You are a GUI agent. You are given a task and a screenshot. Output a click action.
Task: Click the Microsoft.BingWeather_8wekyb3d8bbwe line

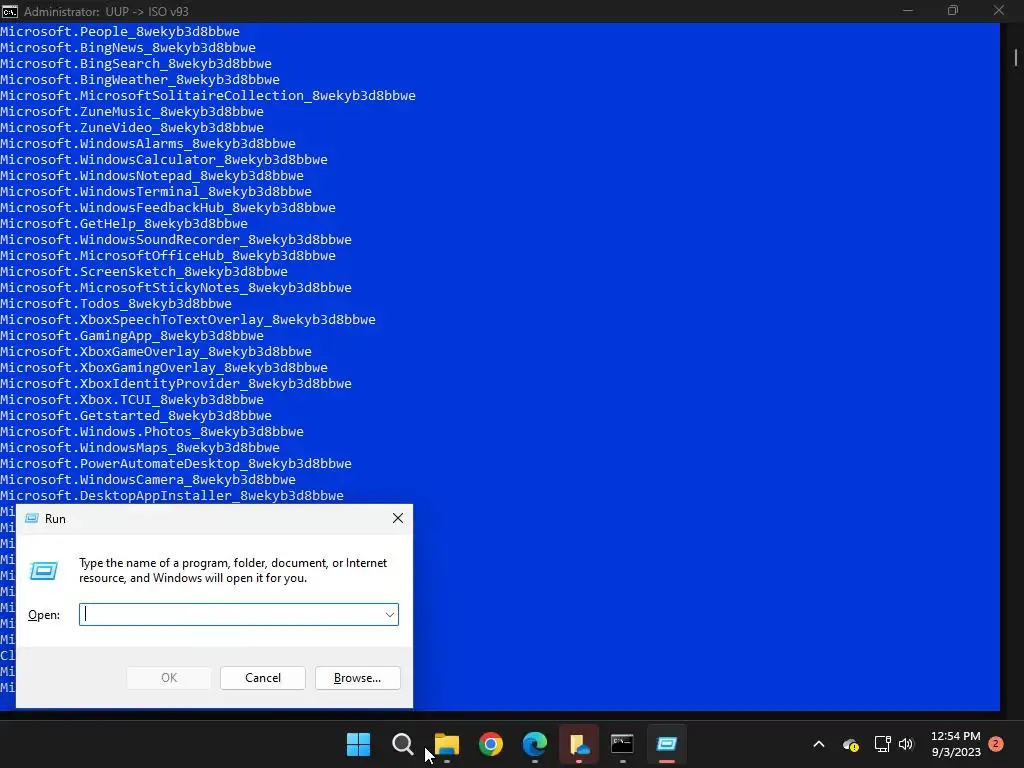[x=140, y=80]
